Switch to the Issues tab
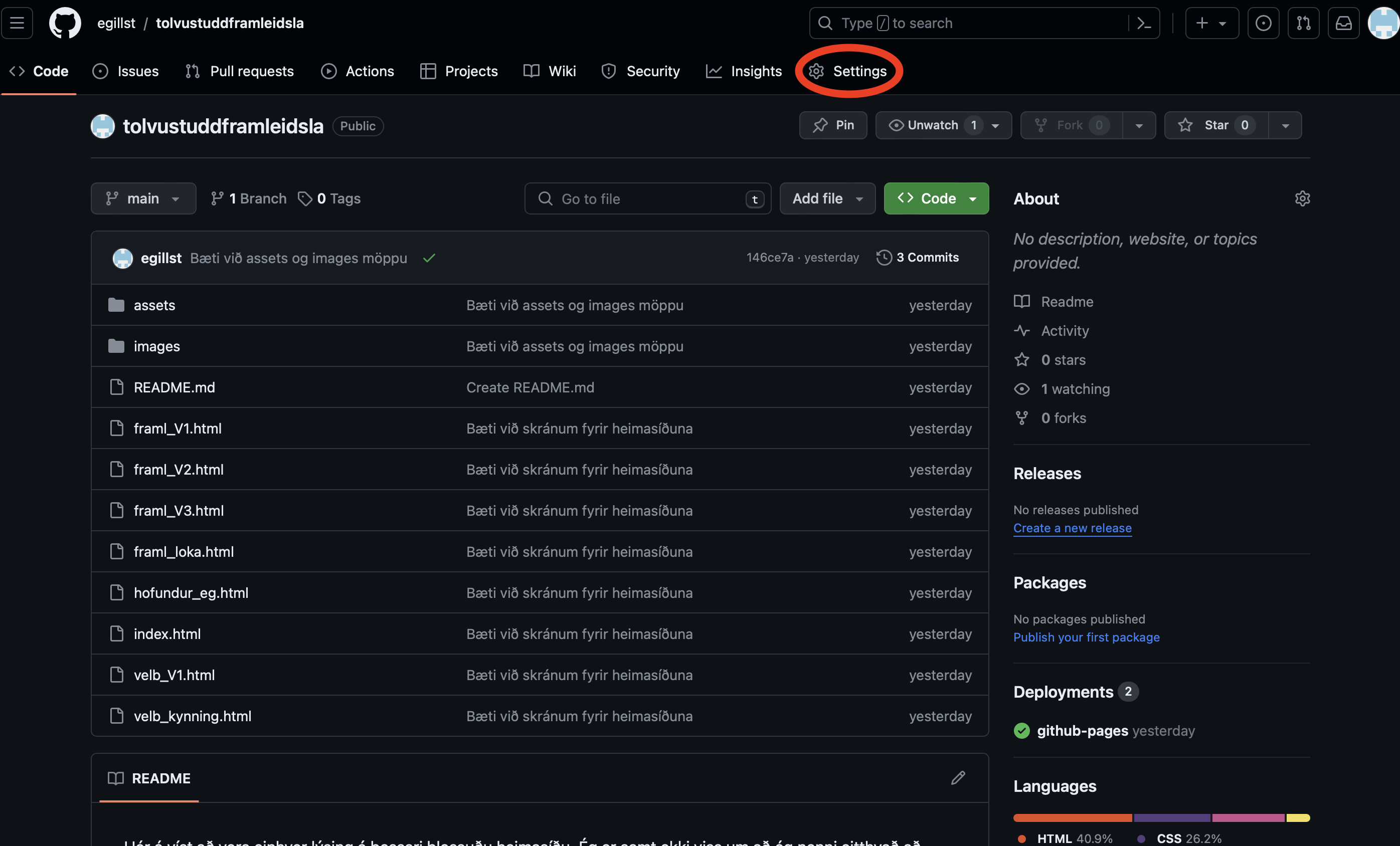This screenshot has height=846, width=1400. (x=125, y=72)
